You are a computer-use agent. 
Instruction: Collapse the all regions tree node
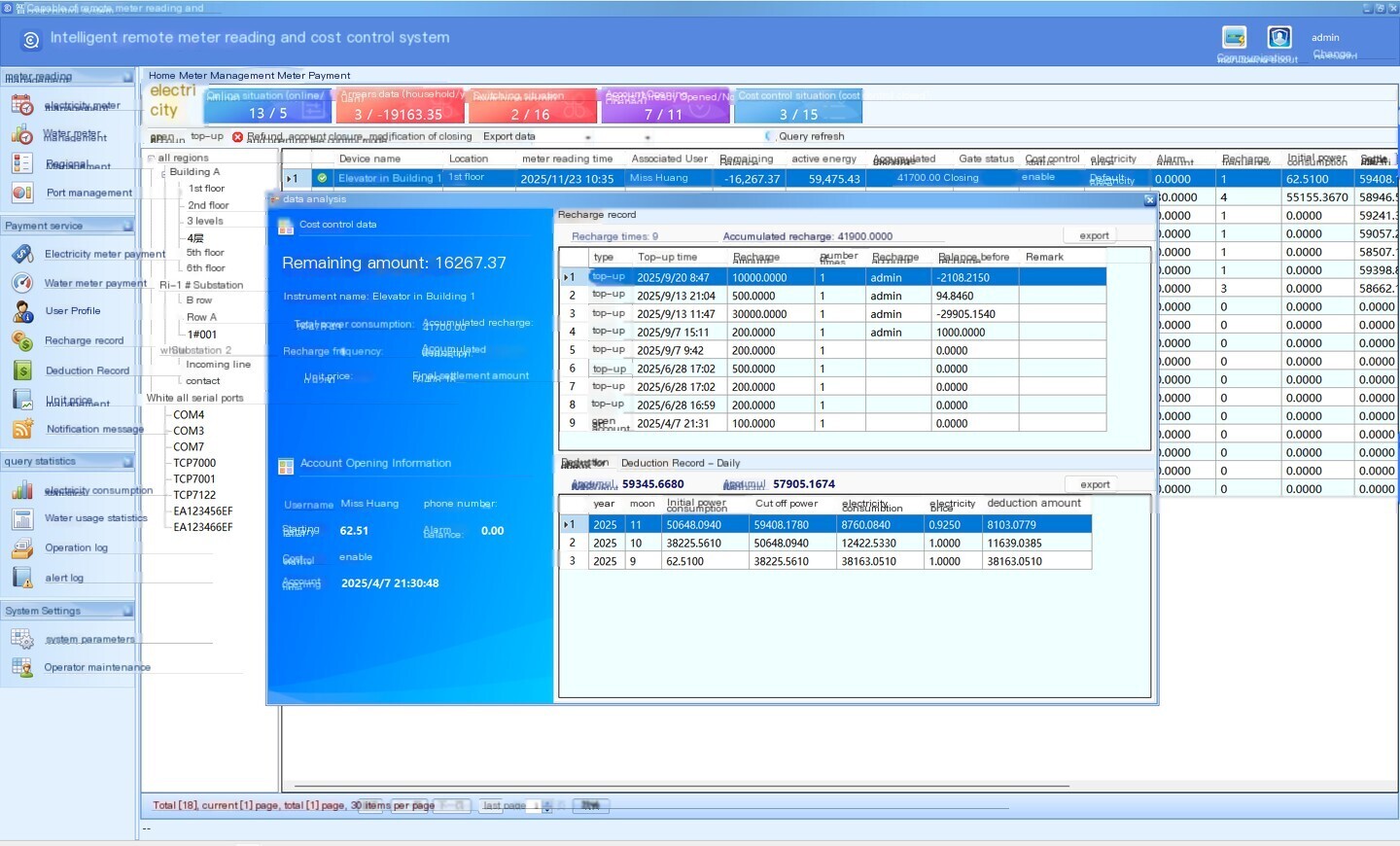click(152, 158)
